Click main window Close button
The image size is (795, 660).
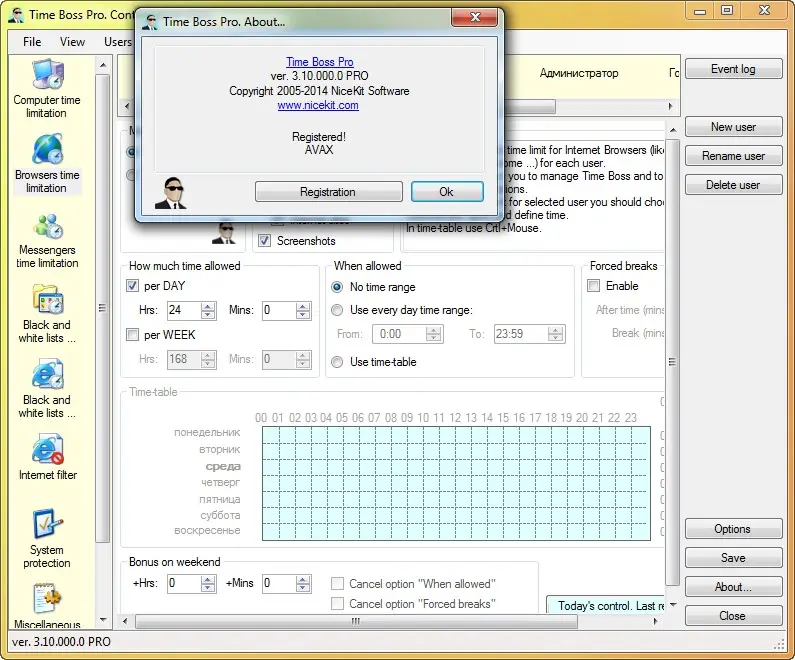pos(733,615)
